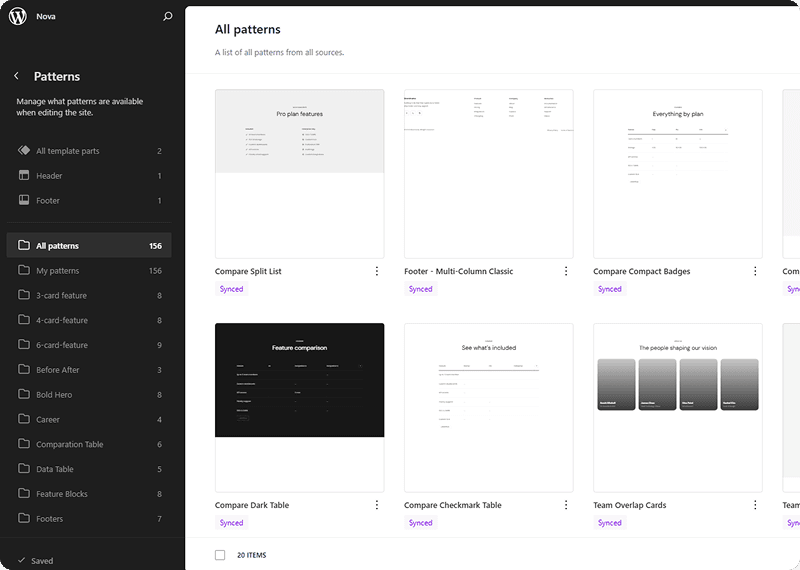Open the search icon beside Nova
The image size is (800, 570).
click(x=167, y=16)
